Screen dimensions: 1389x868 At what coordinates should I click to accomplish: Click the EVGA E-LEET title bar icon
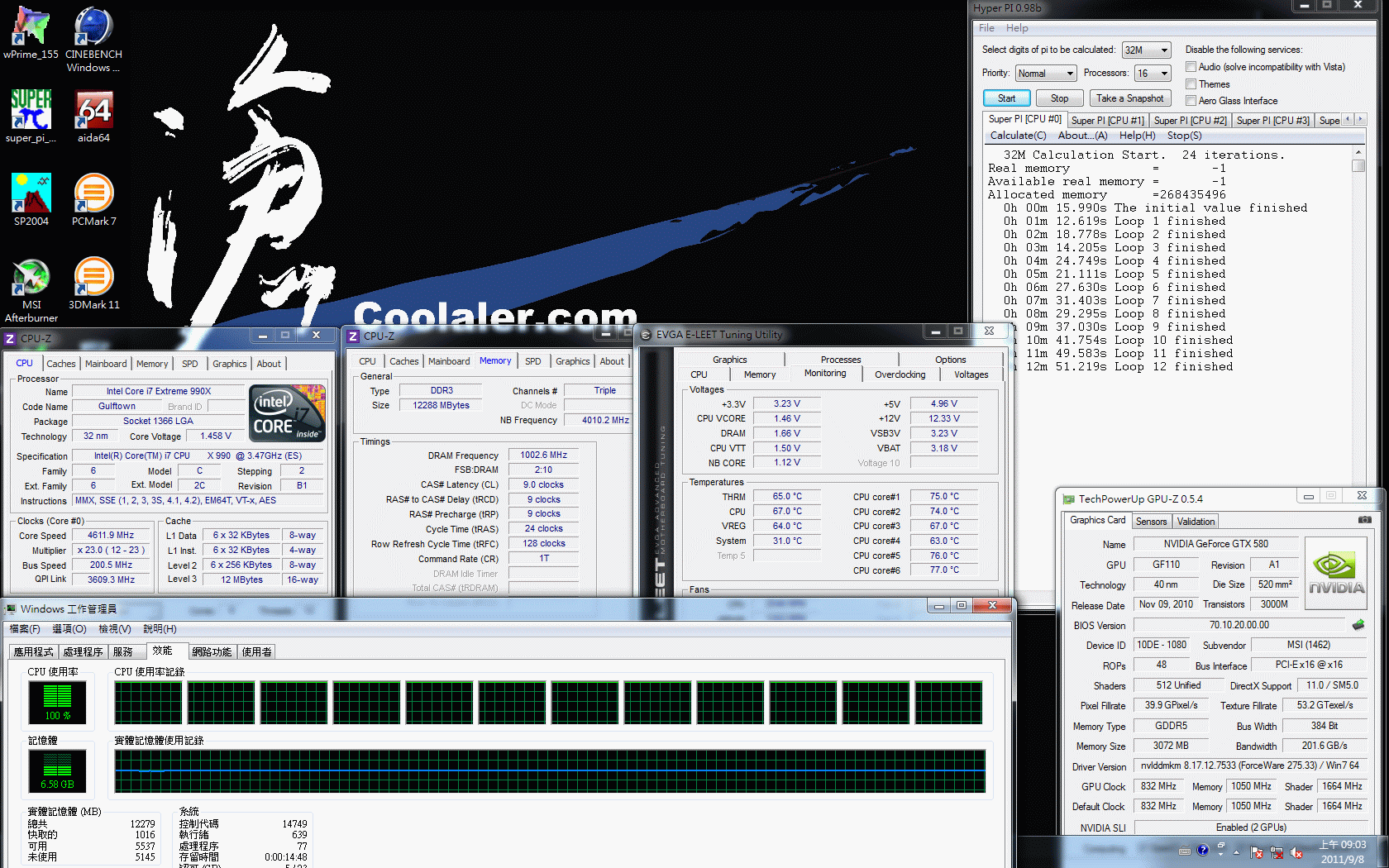pyautogui.click(x=647, y=335)
